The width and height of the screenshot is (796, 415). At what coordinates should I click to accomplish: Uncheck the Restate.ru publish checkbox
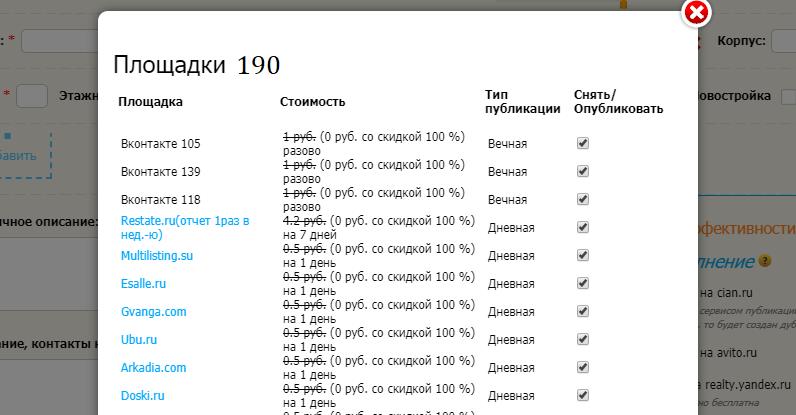click(x=583, y=227)
